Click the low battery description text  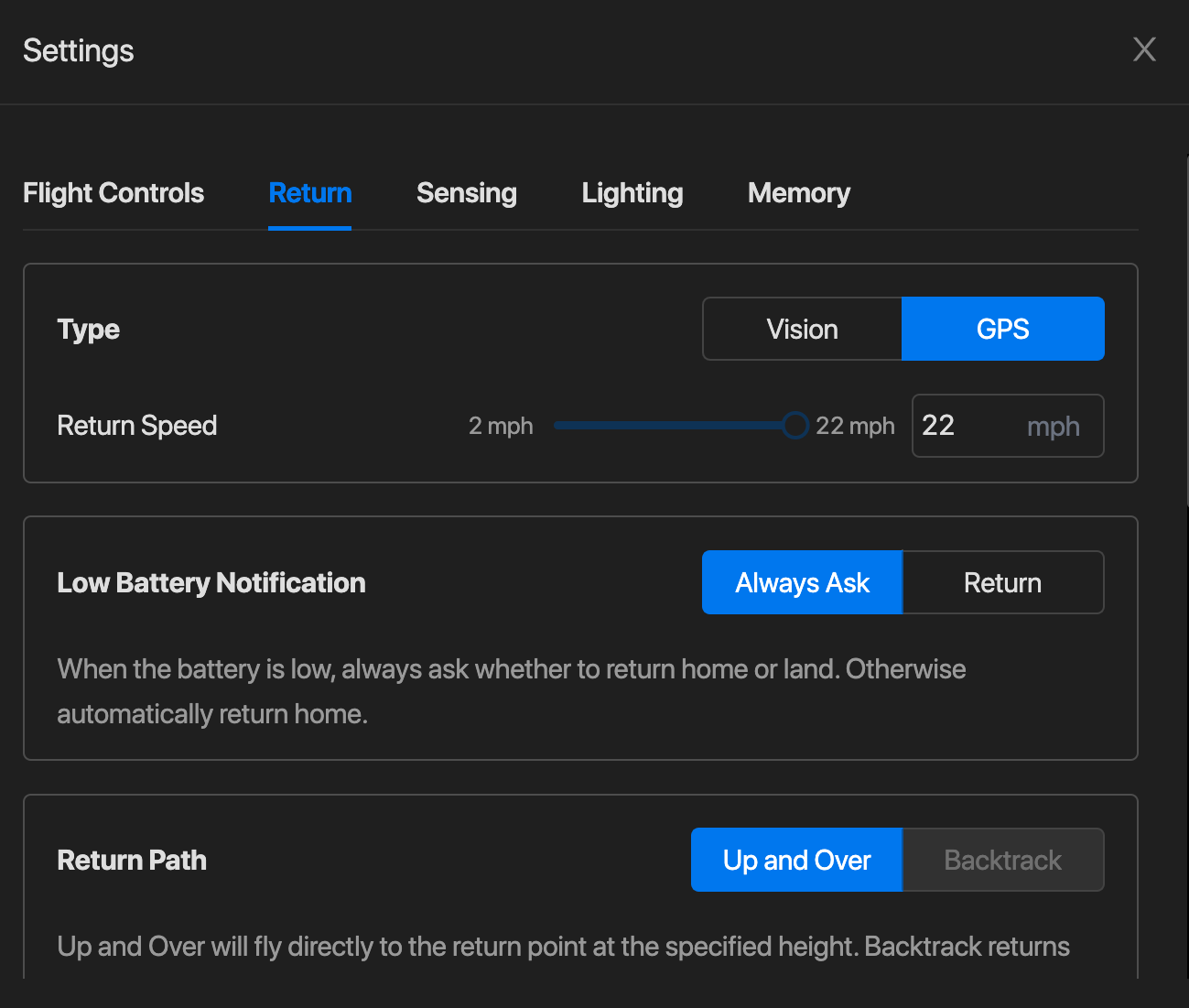[x=512, y=691]
